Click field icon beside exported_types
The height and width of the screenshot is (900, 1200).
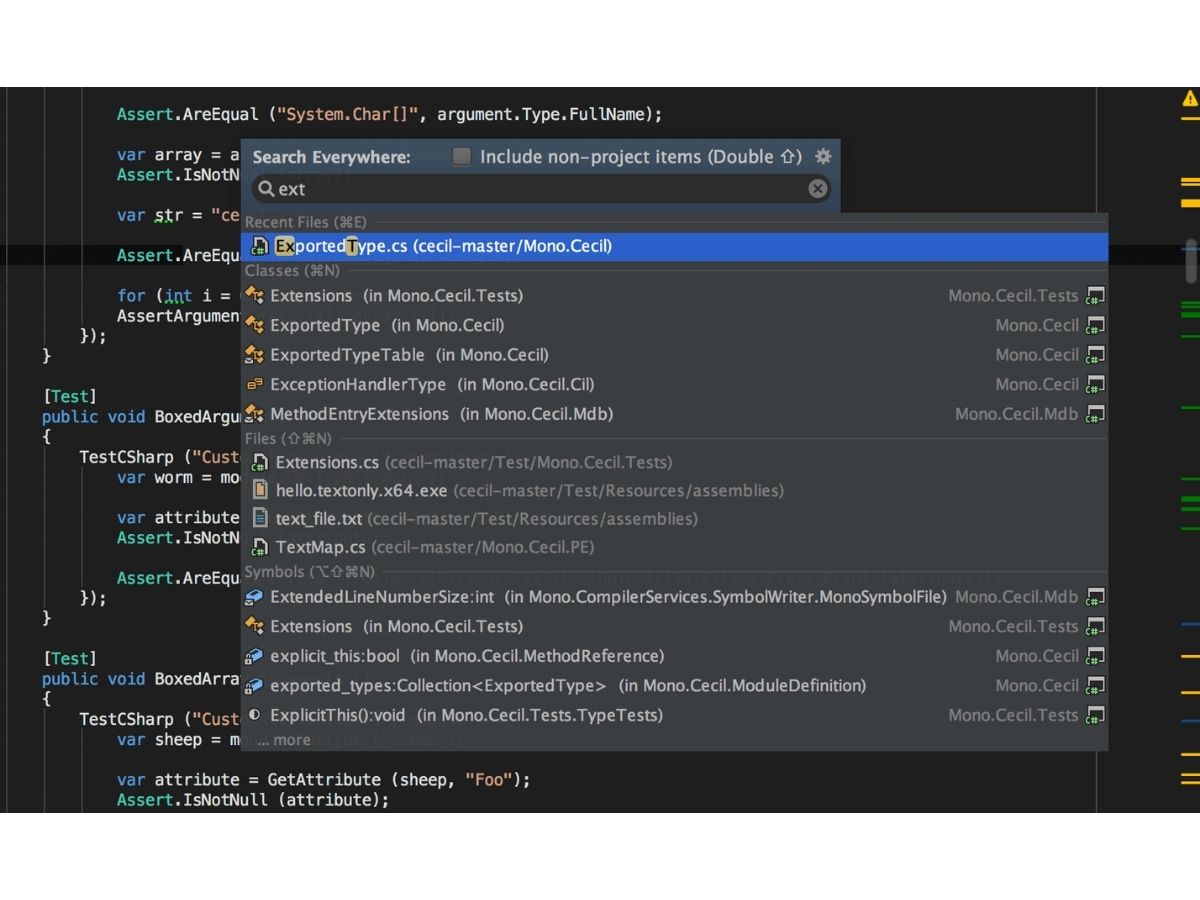tap(254, 686)
